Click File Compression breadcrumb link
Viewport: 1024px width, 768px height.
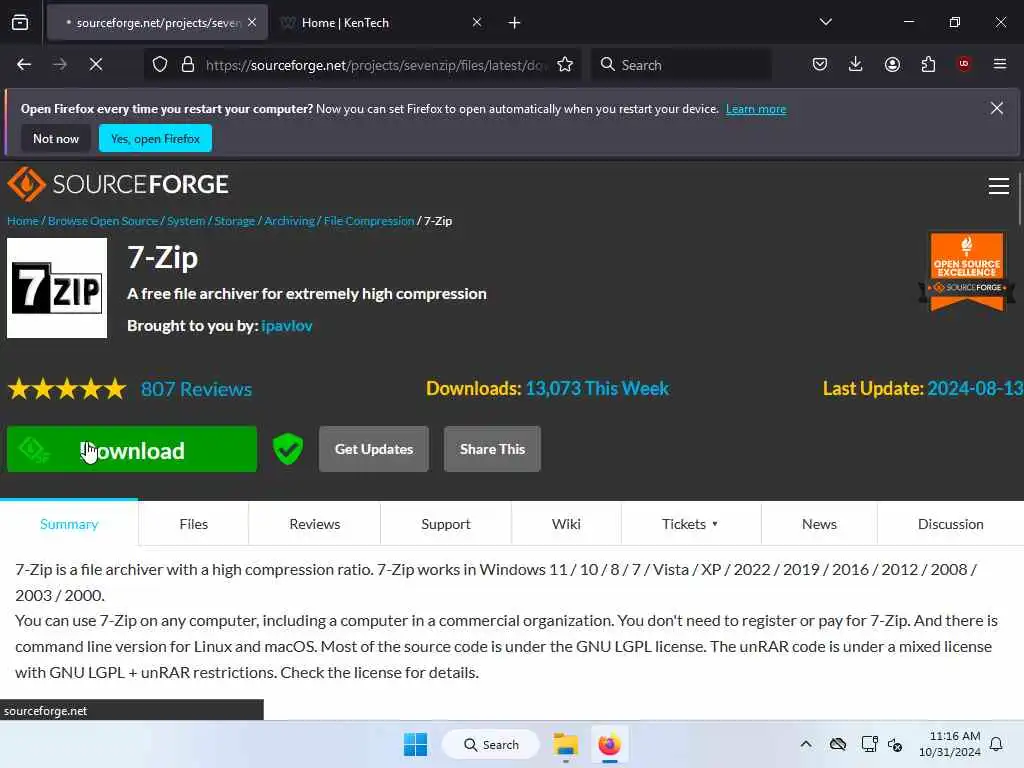click(x=369, y=221)
